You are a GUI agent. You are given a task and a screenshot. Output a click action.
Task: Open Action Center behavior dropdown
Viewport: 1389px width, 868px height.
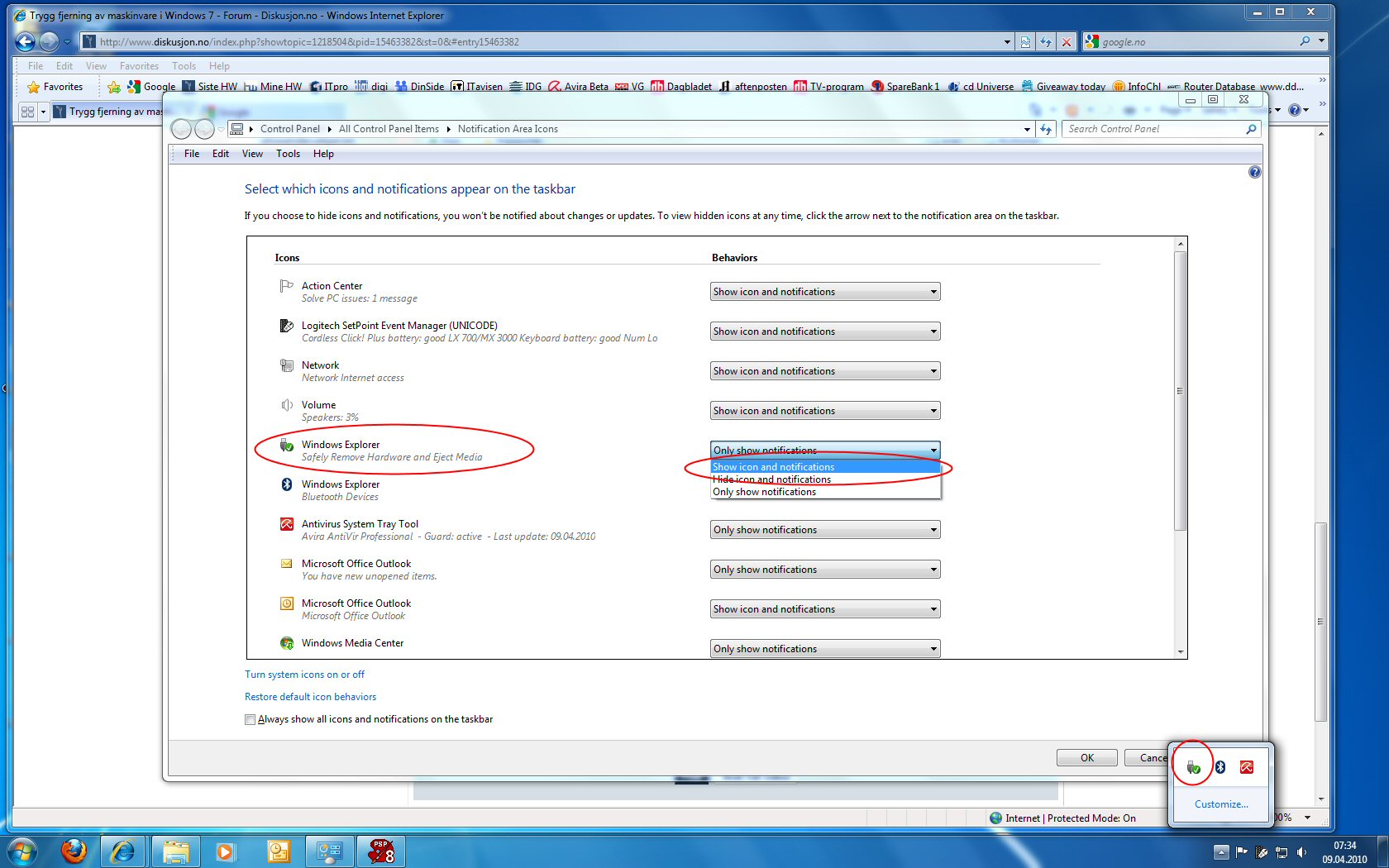pos(825,292)
